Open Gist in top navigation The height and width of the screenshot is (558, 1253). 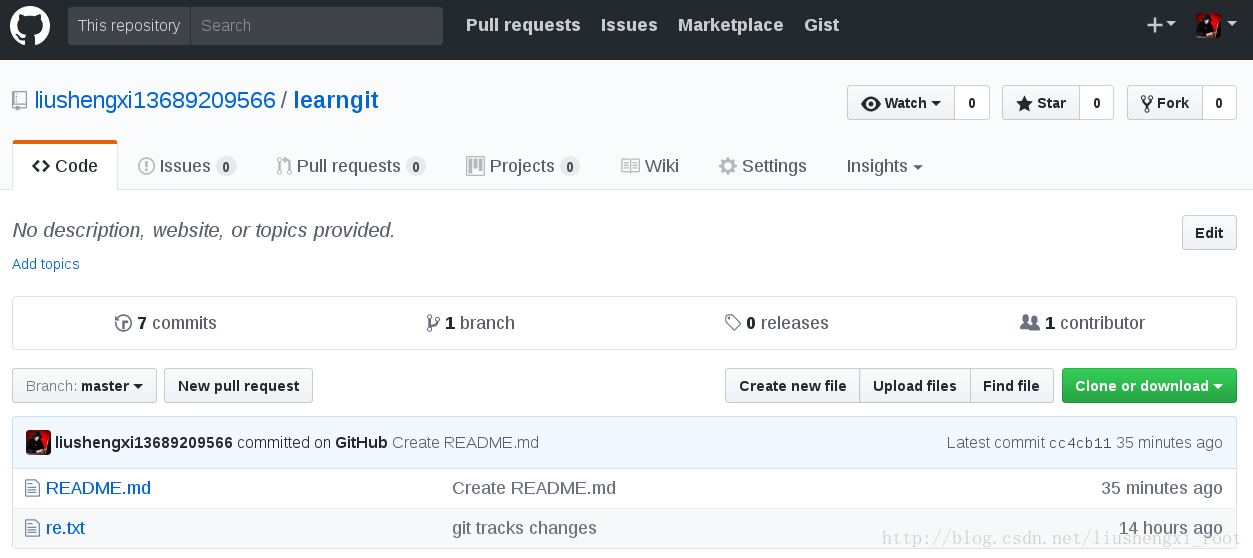click(x=821, y=25)
